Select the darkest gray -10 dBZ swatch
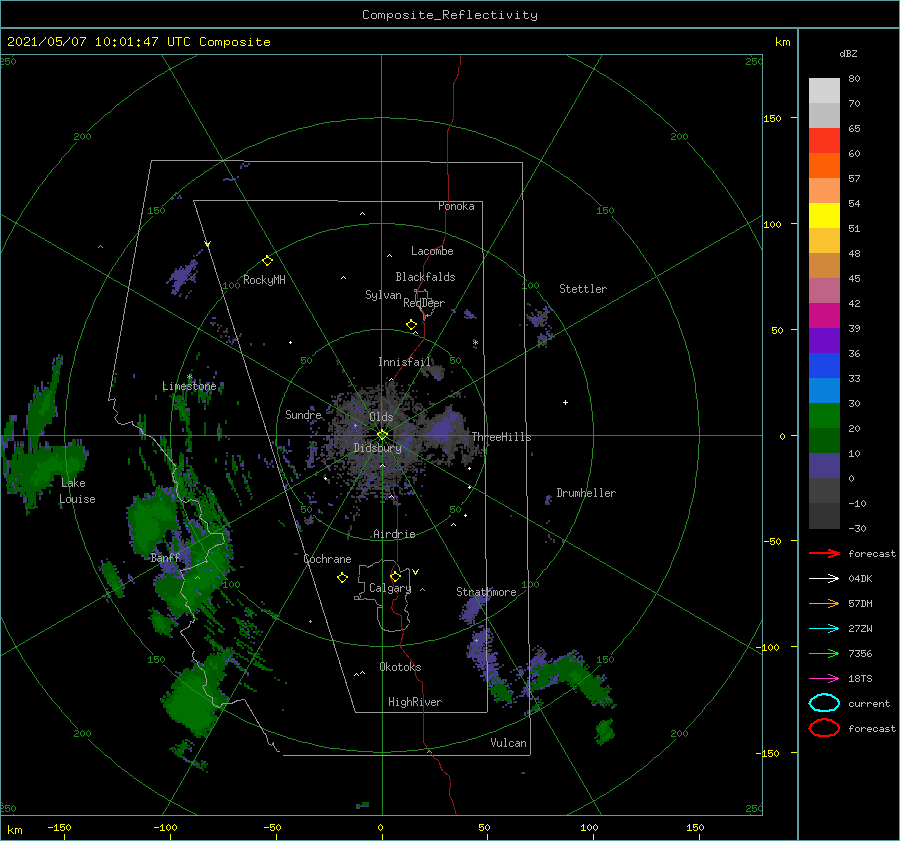Viewport: 900px width, 841px height. click(x=824, y=516)
